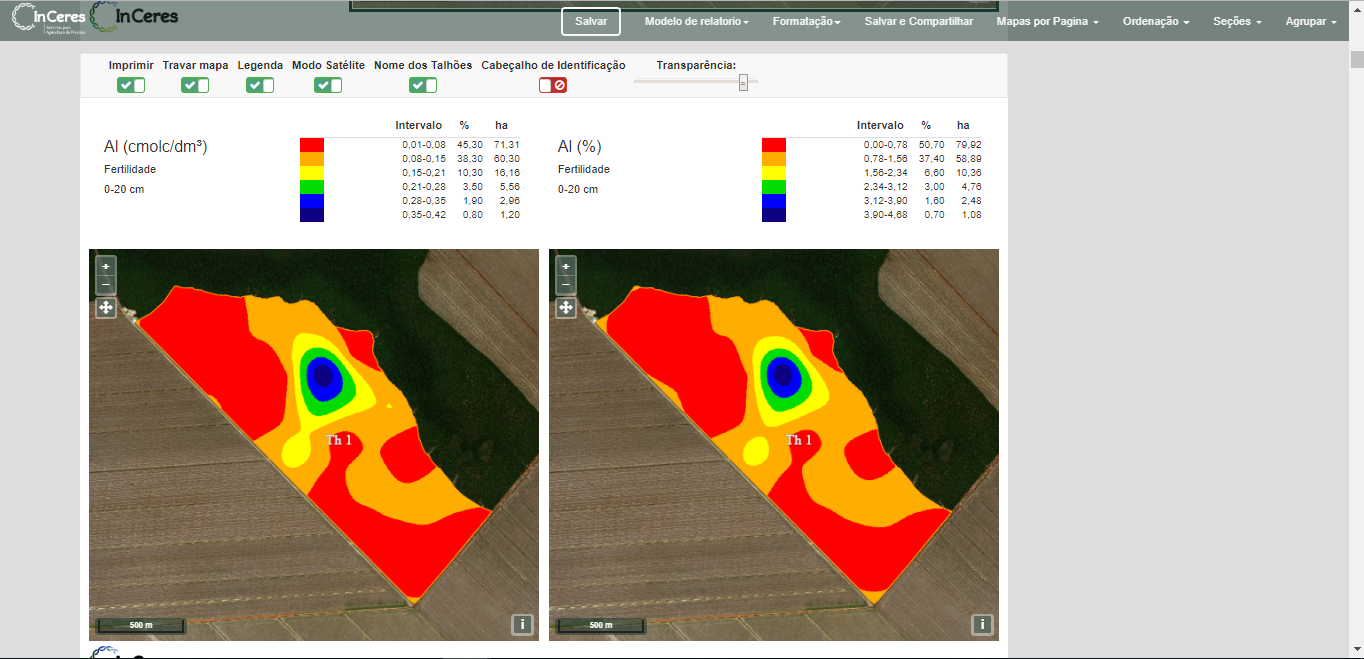Open the Formatação dropdown
The height and width of the screenshot is (659, 1364).
pyautogui.click(x=806, y=21)
